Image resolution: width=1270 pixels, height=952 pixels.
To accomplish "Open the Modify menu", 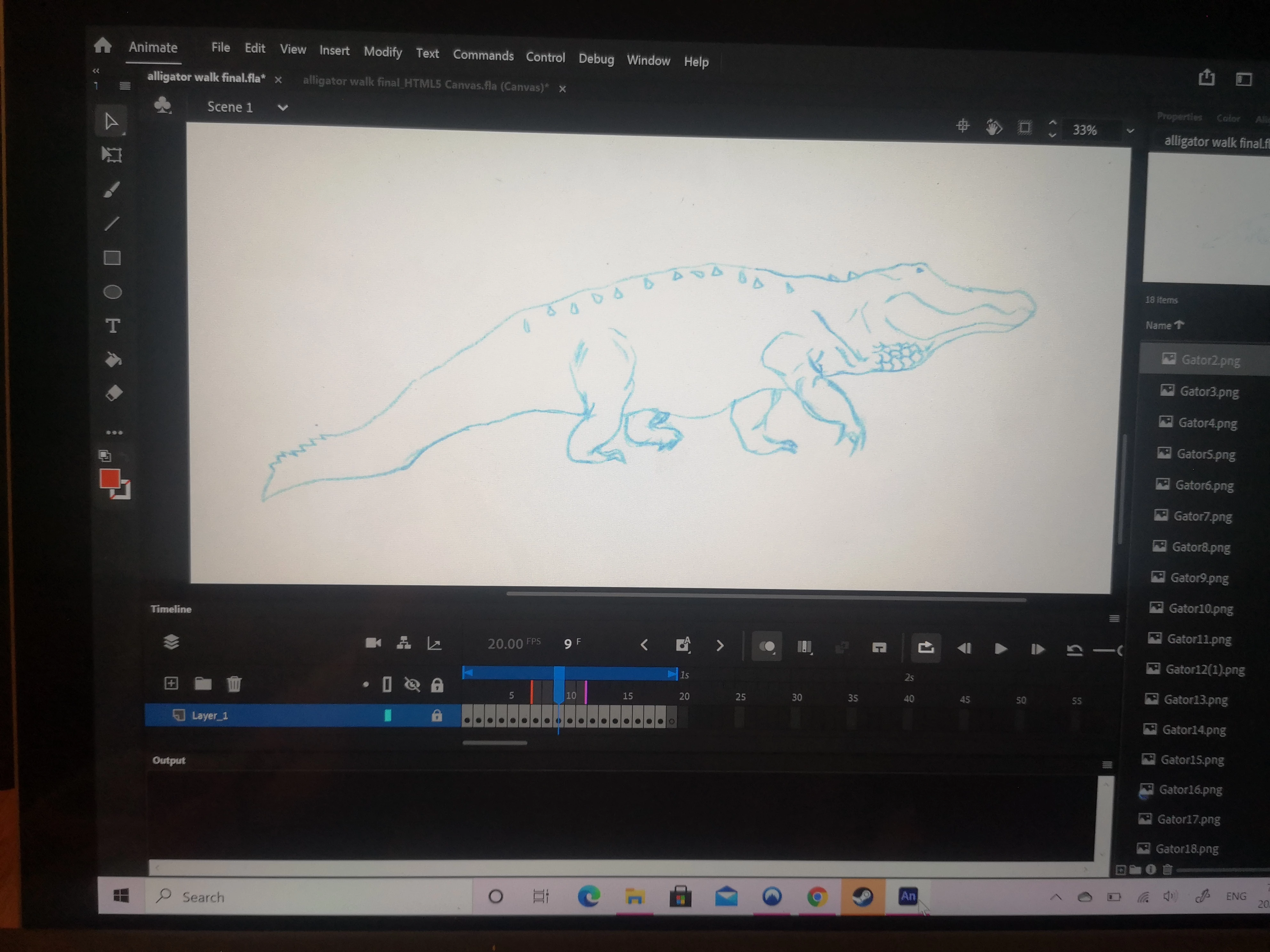I will click(x=382, y=52).
